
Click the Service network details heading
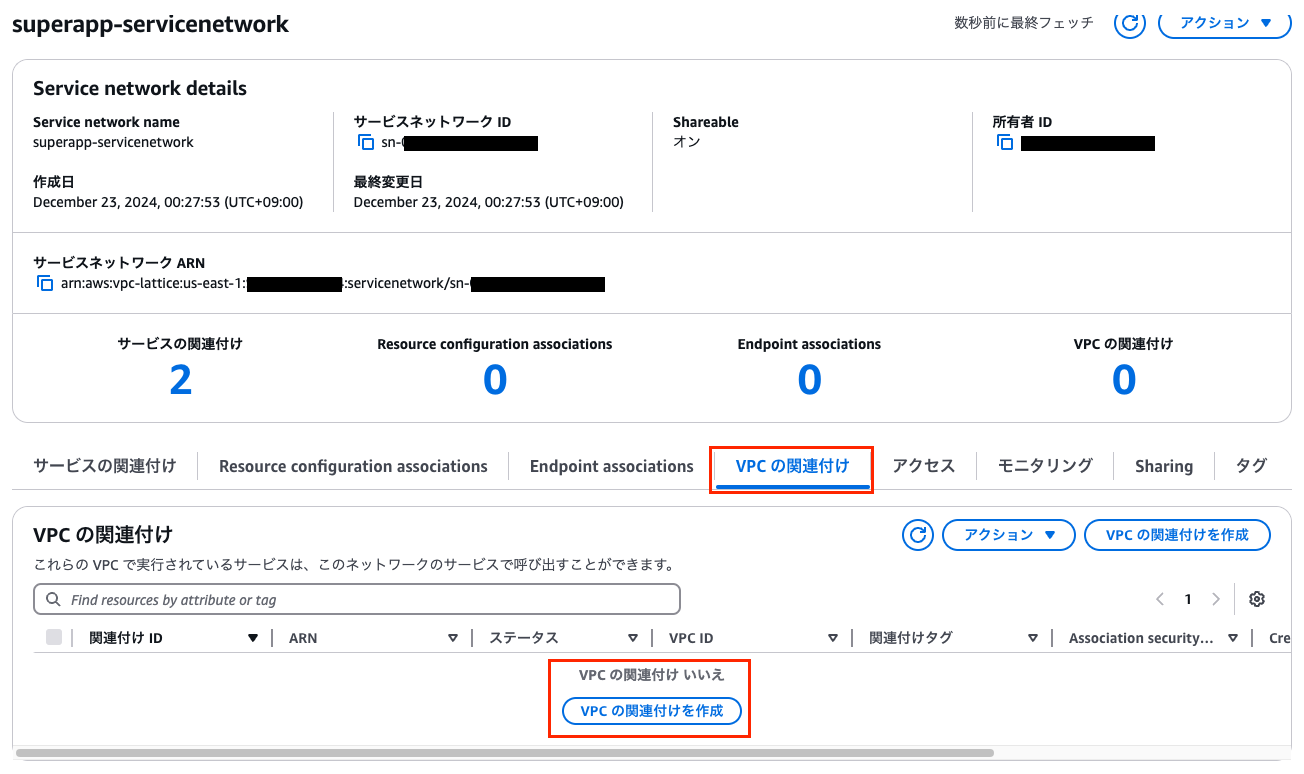(x=140, y=88)
